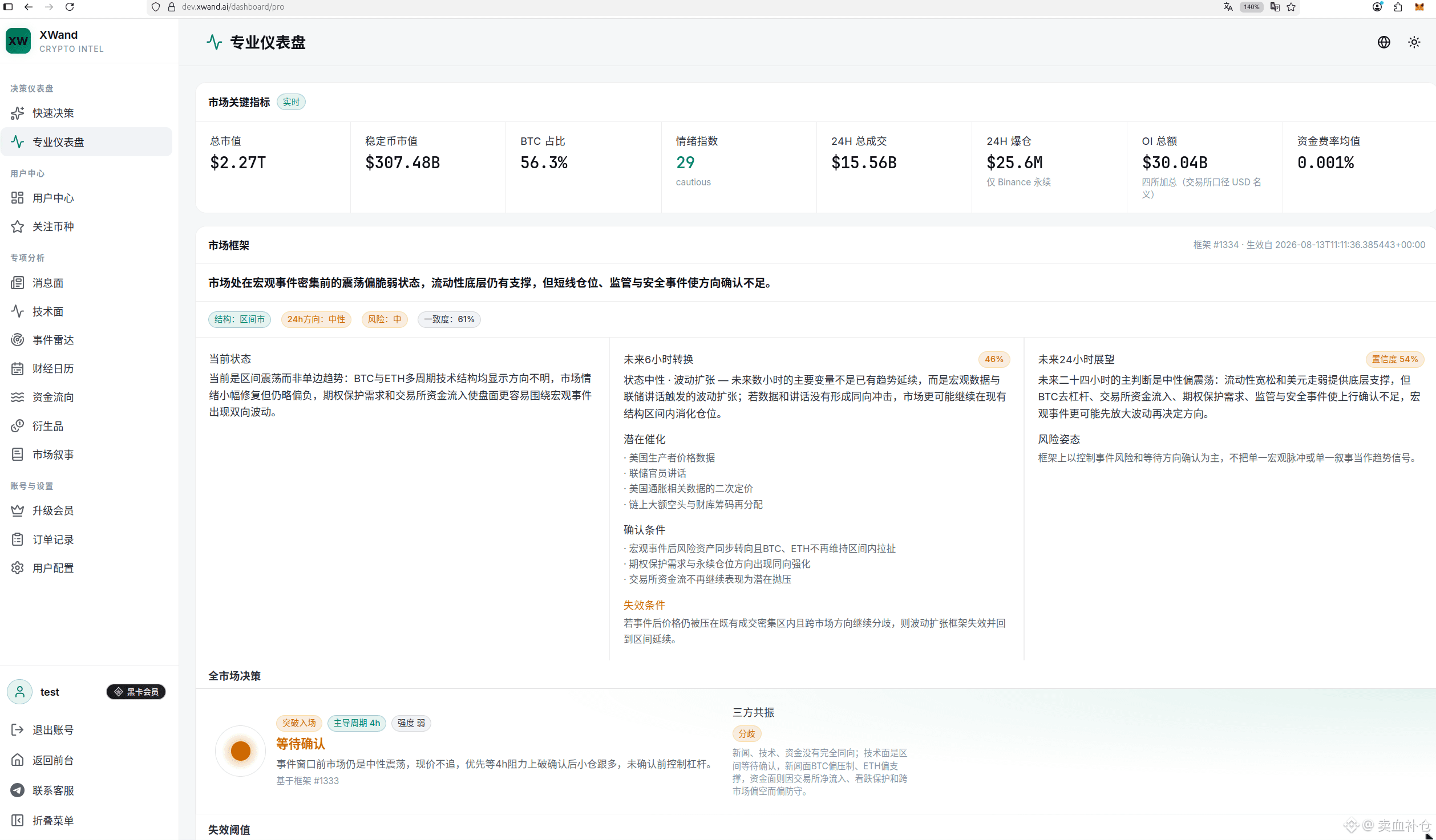Click the 消息面 newspaper icon
Screen dimensions: 1436x840
tap(18, 283)
